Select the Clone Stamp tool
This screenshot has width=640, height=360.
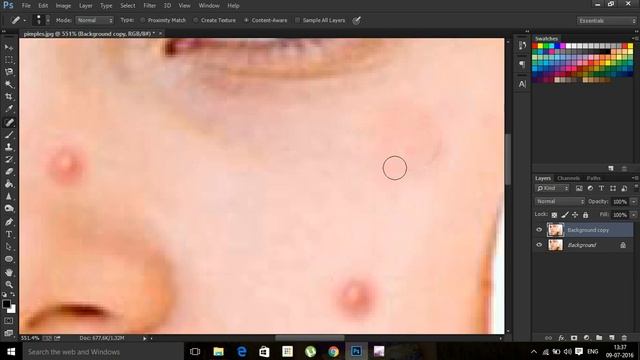point(9,147)
